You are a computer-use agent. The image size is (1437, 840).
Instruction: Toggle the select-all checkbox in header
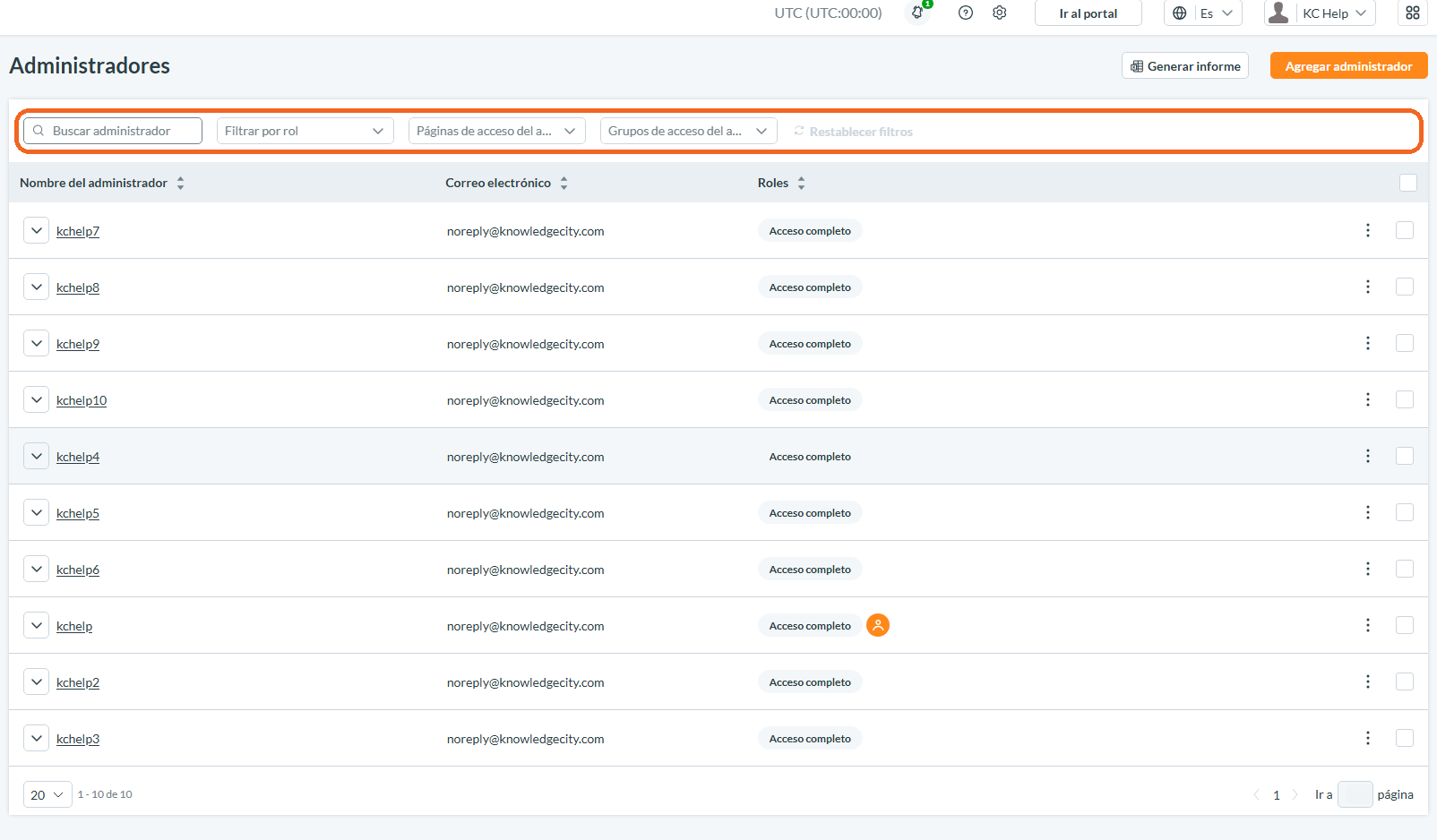tap(1408, 183)
